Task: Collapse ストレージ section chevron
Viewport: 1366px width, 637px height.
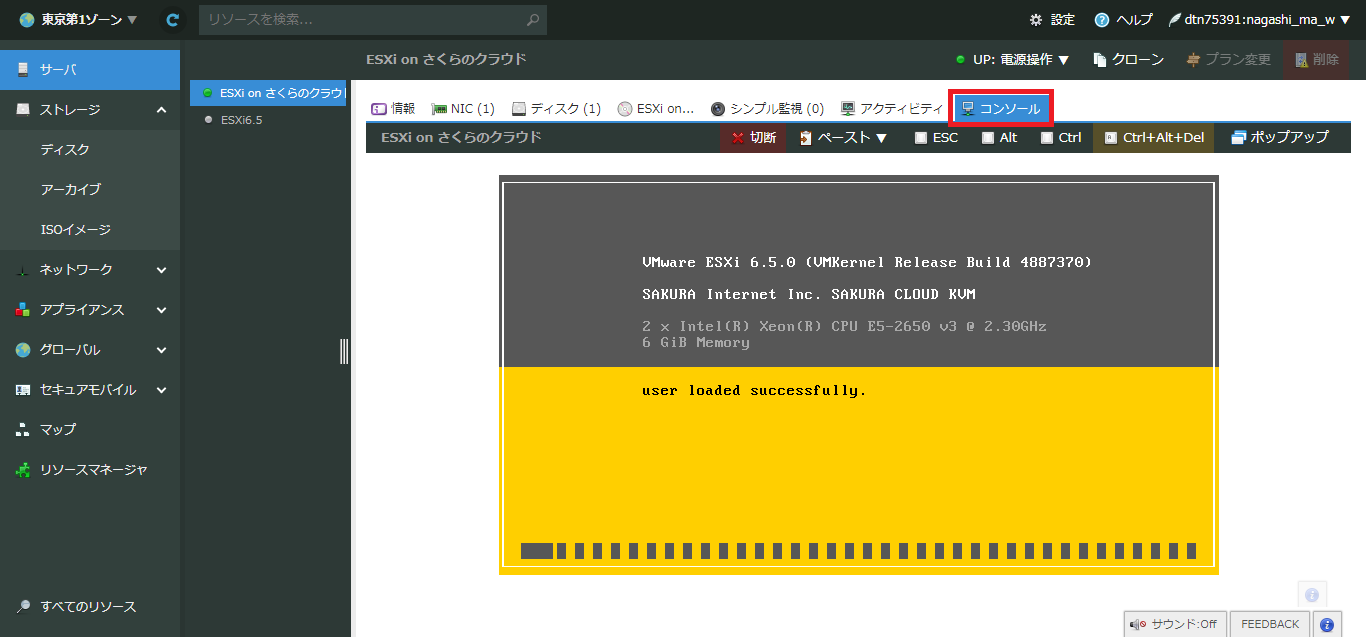Action: [161, 110]
